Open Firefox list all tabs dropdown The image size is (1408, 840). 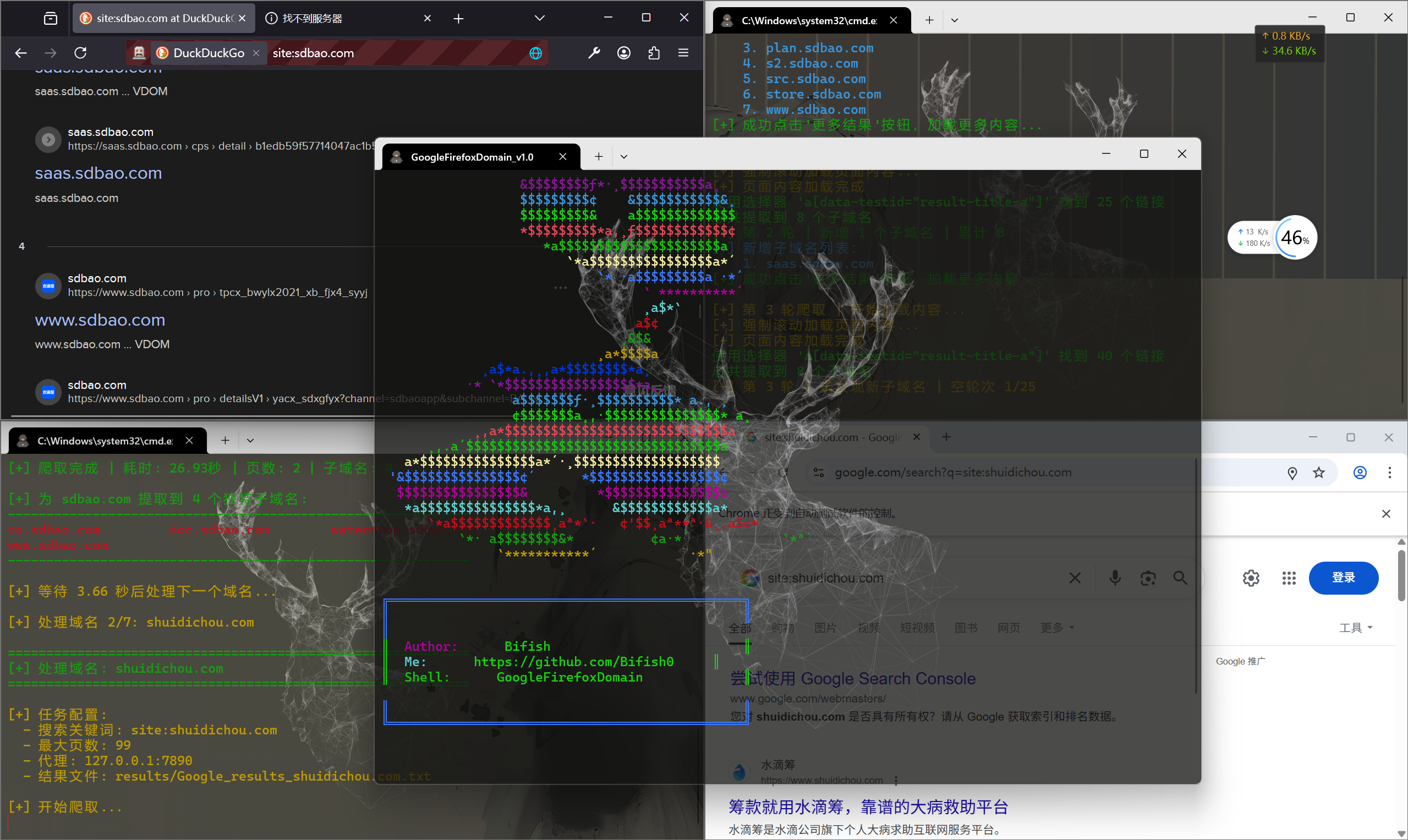540,18
